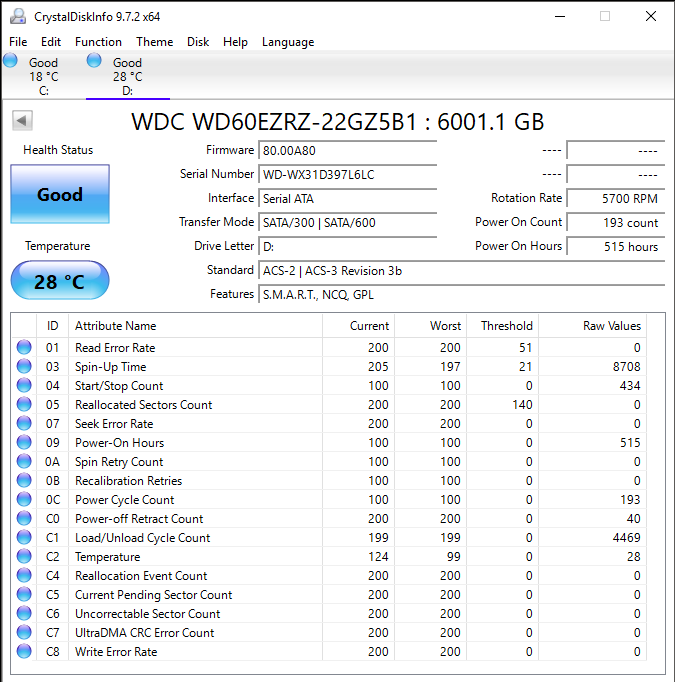Open the Disk menu
This screenshot has height=682, width=675.
198,42
